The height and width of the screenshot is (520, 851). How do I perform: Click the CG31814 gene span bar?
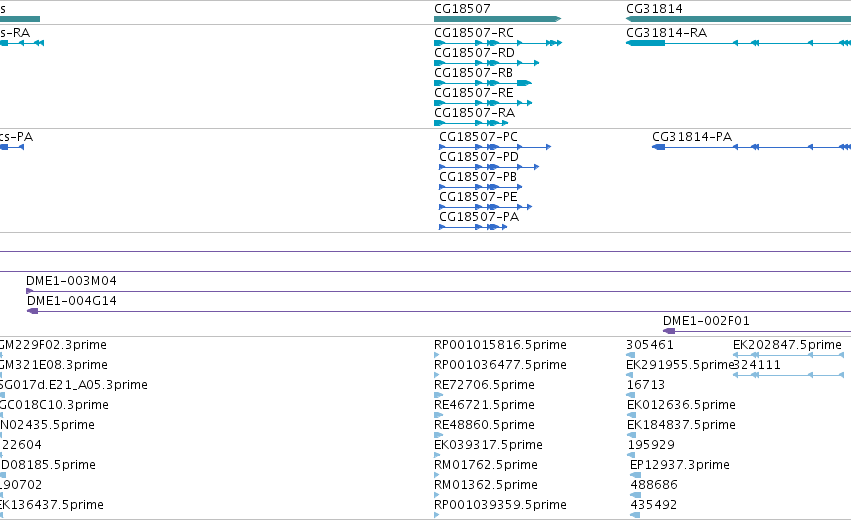pos(739,19)
